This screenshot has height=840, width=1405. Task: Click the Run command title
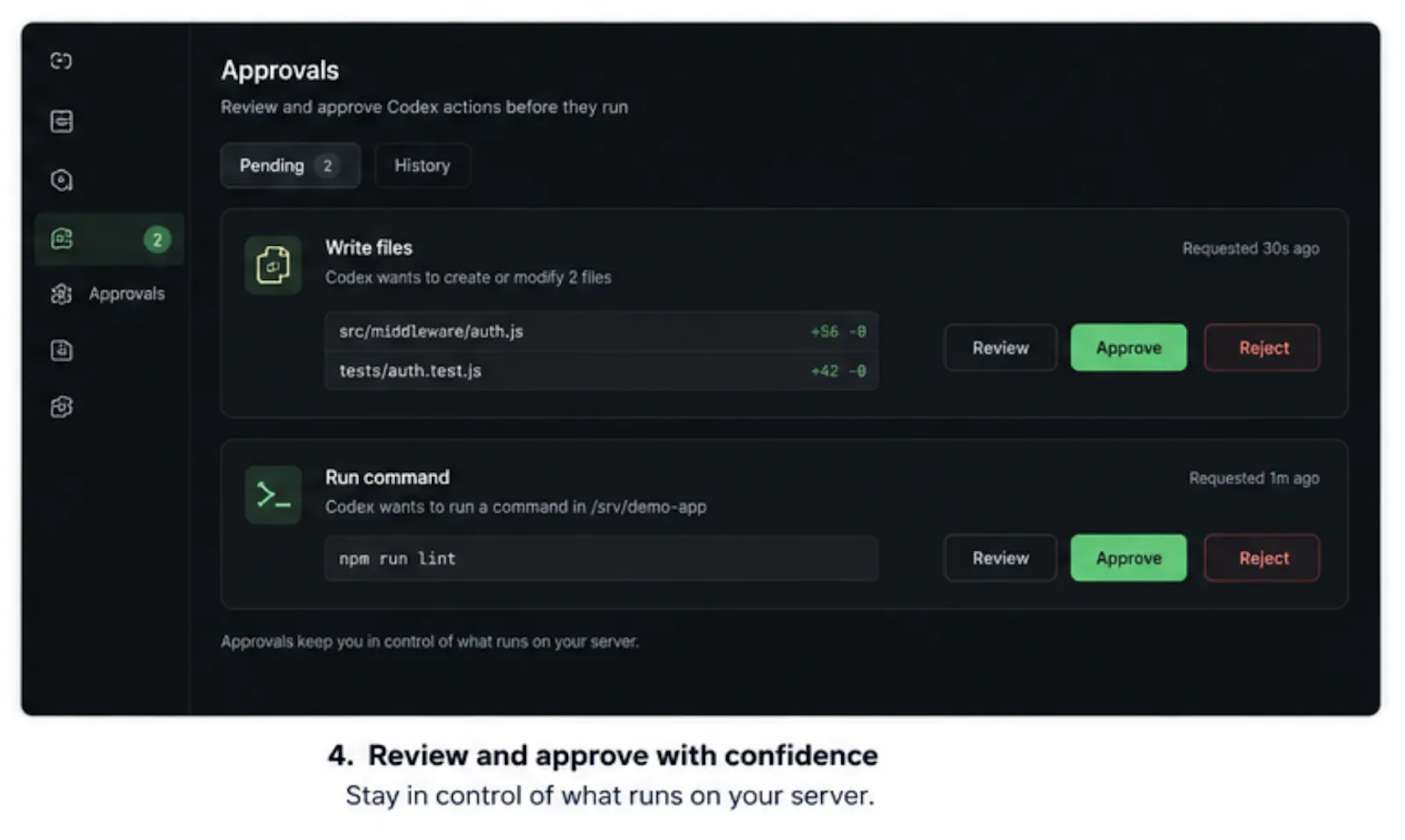click(x=387, y=477)
